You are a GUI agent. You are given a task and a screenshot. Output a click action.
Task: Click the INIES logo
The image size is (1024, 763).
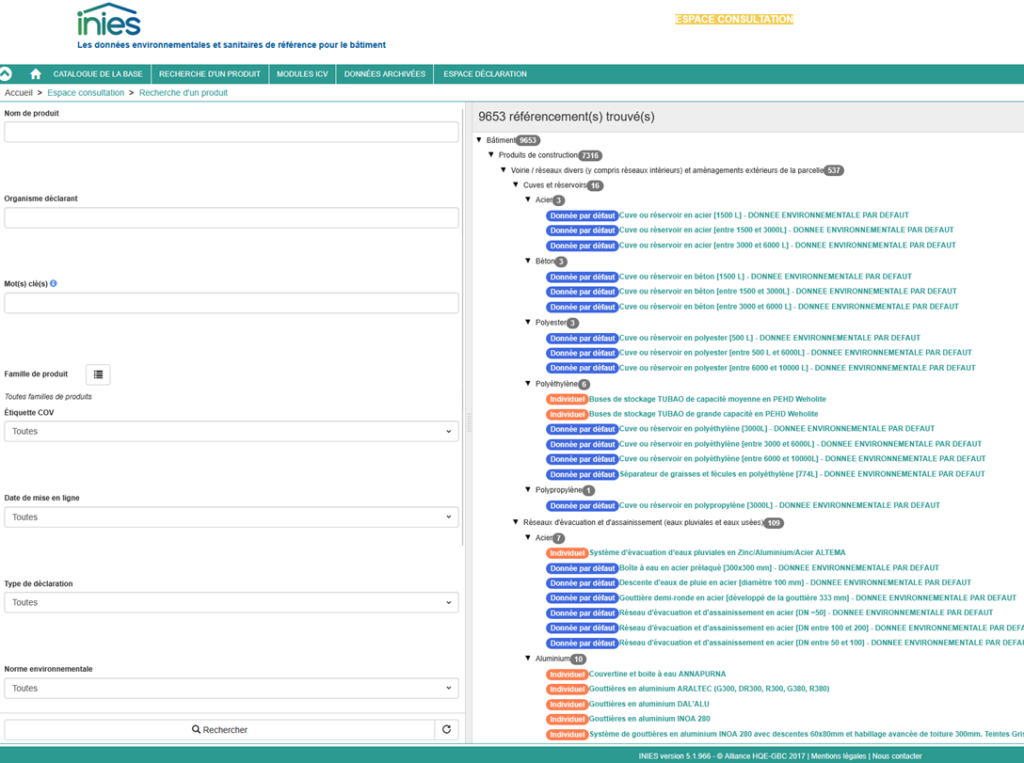pyautogui.click(x=109, y=20)
